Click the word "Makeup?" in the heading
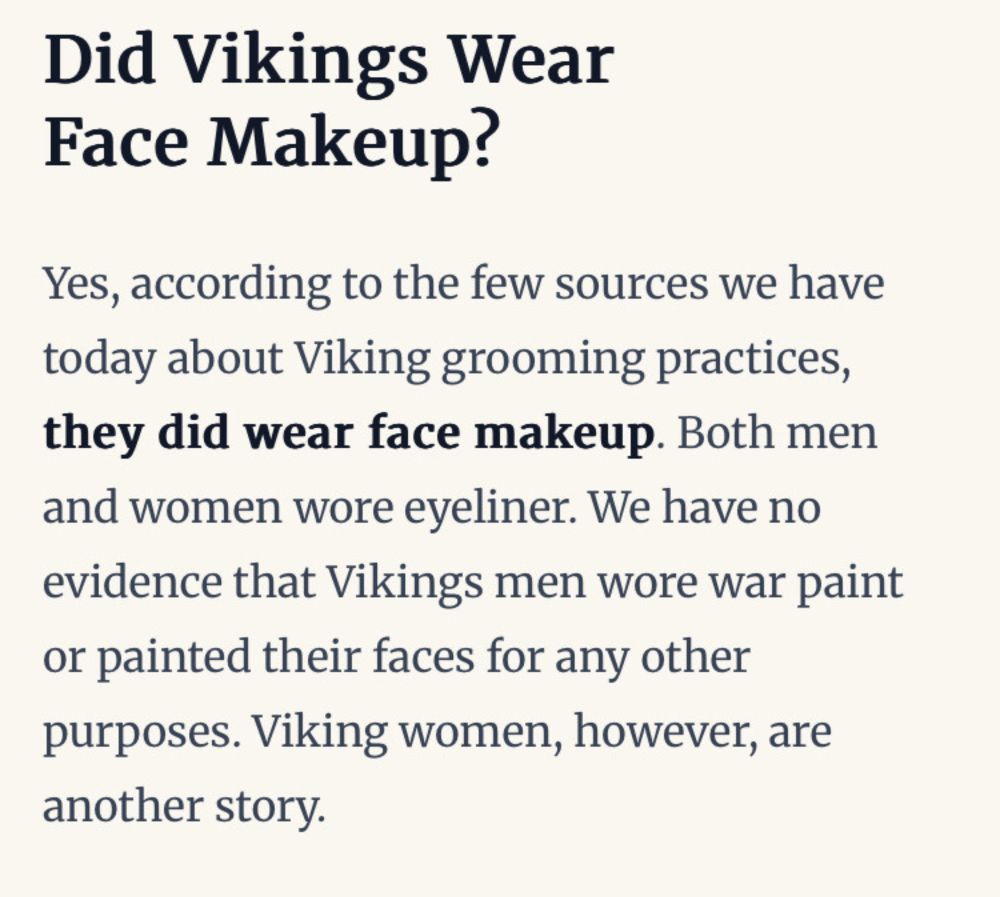This screenshot has width=1000, height=897. pos(351,142)
